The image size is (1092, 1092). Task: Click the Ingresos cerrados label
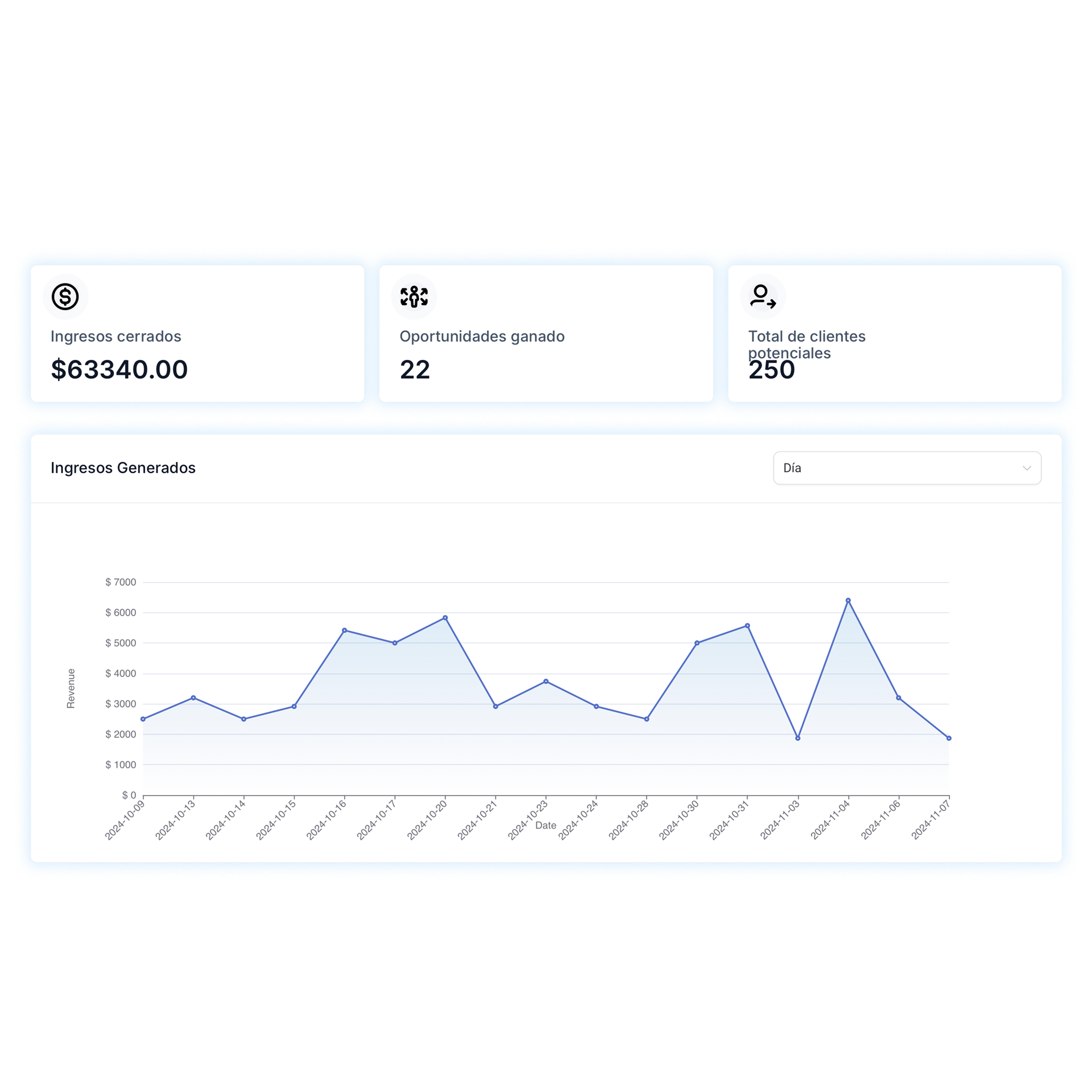click(x=115, y=336)
